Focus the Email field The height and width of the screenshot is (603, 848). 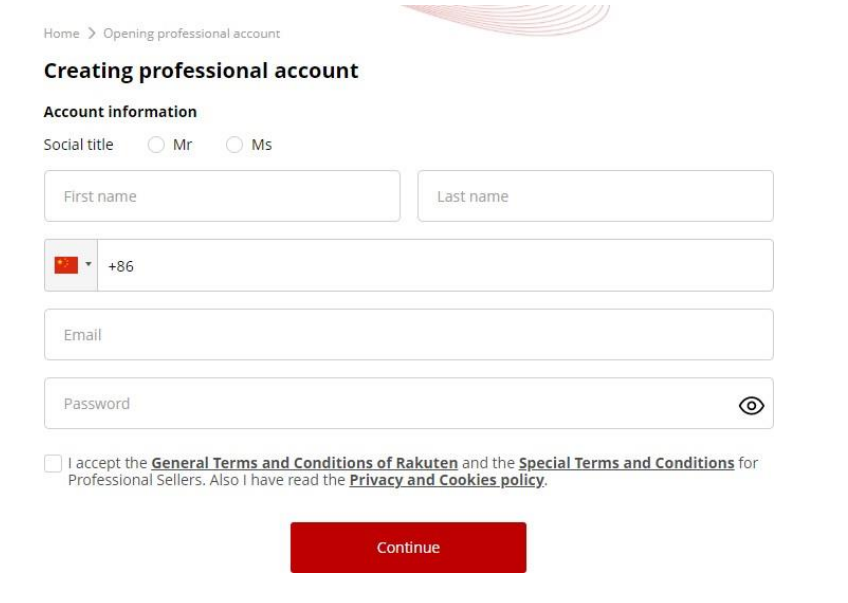[408, 334]
